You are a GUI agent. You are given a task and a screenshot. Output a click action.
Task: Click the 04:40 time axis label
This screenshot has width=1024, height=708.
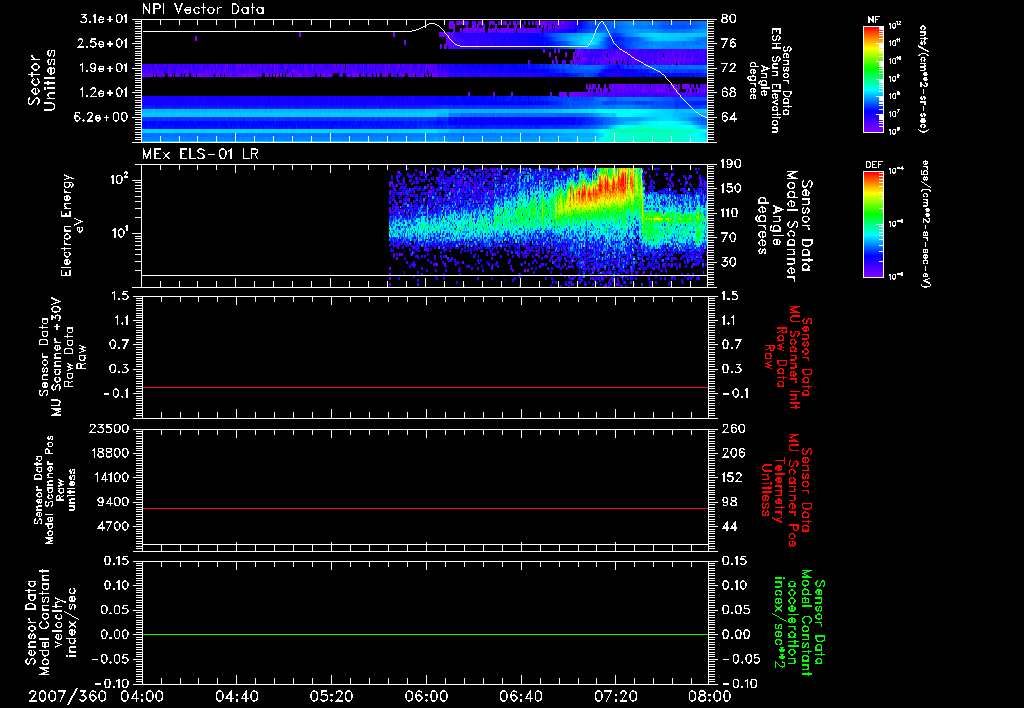[236, 696]
